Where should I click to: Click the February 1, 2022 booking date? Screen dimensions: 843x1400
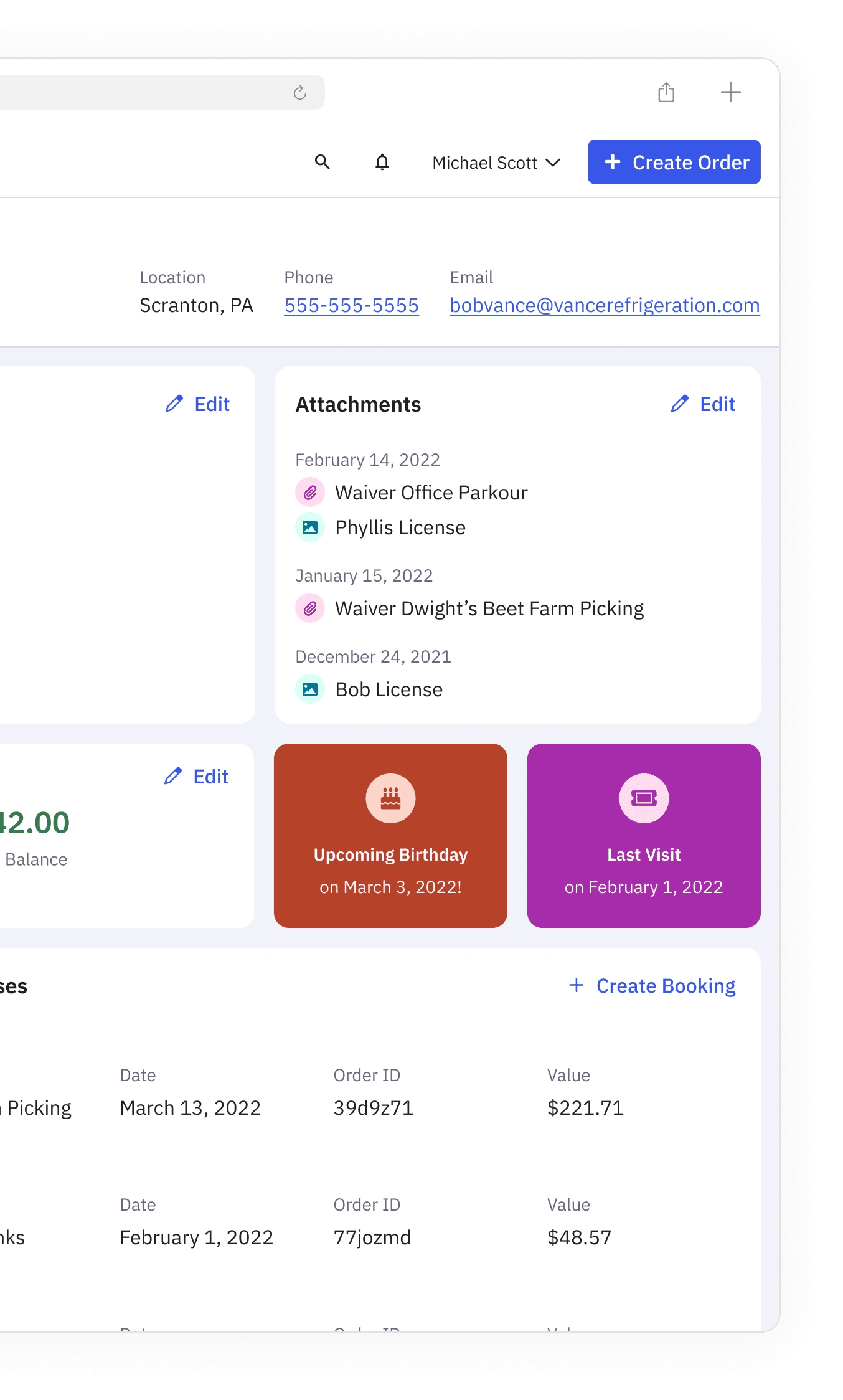pos(197,1237)
